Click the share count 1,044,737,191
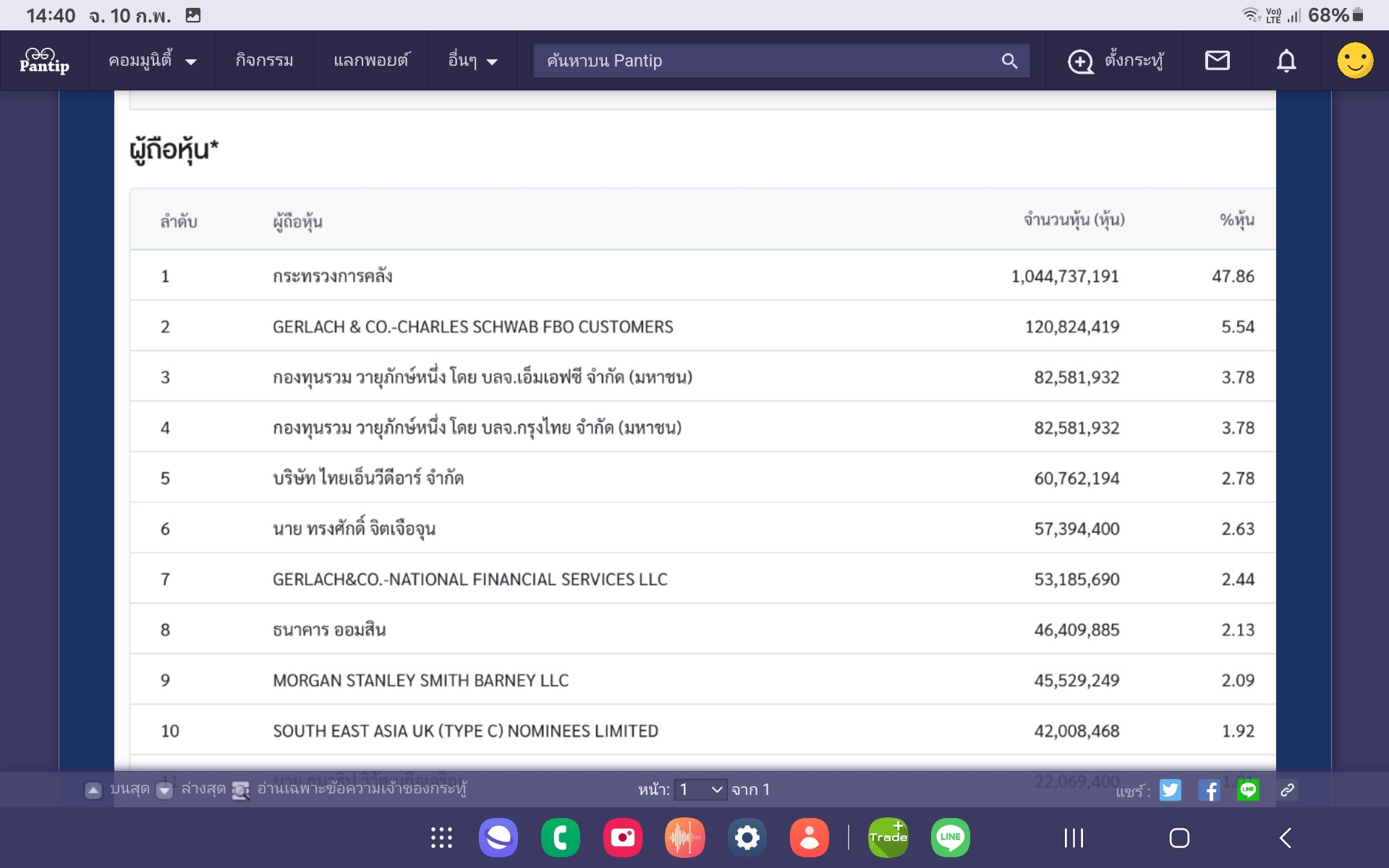Screen dimensions: 1389x868 coord(1065,276)
